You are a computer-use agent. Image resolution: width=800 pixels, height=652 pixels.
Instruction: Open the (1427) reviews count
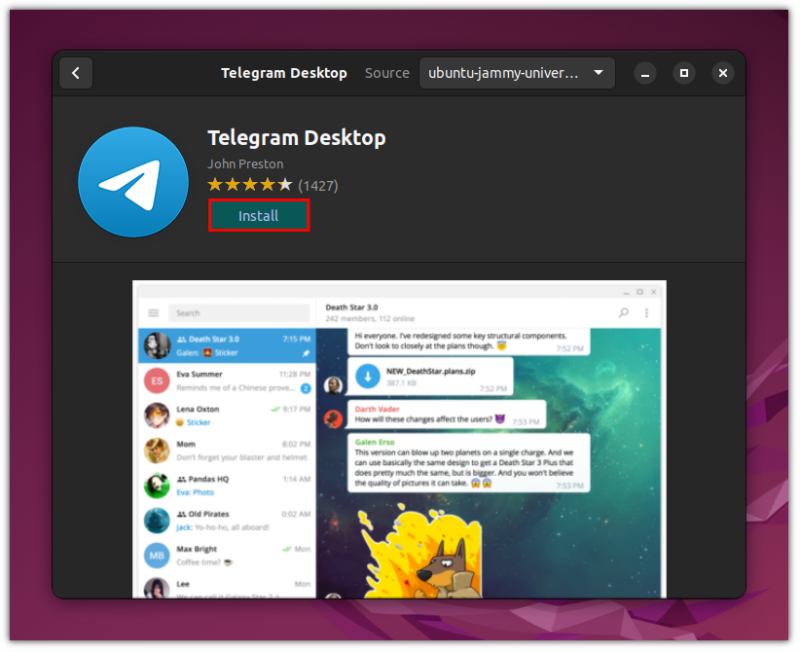click(x=318, y=186)
